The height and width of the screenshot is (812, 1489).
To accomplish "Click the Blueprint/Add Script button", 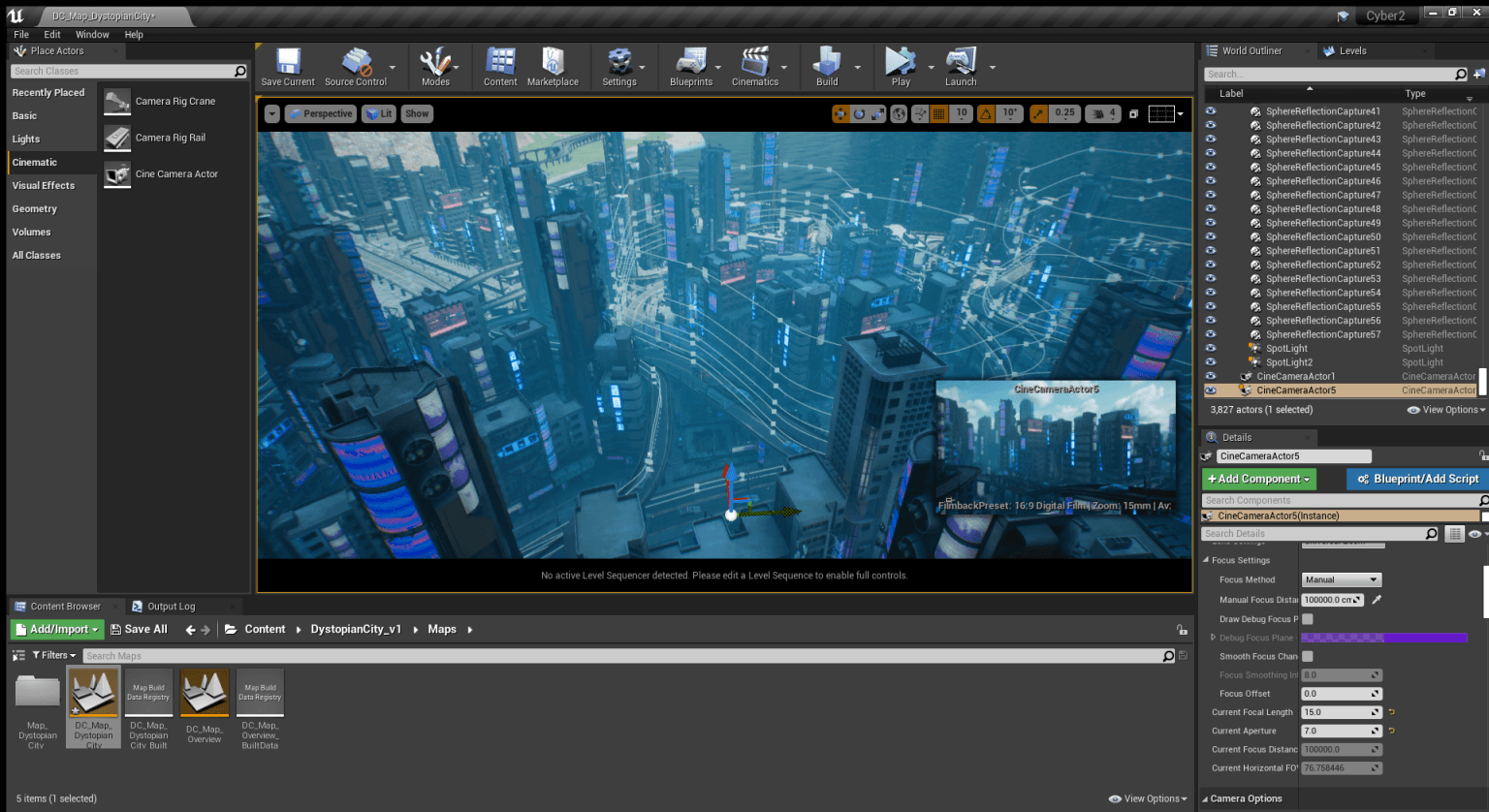I will pos(1417,479).
